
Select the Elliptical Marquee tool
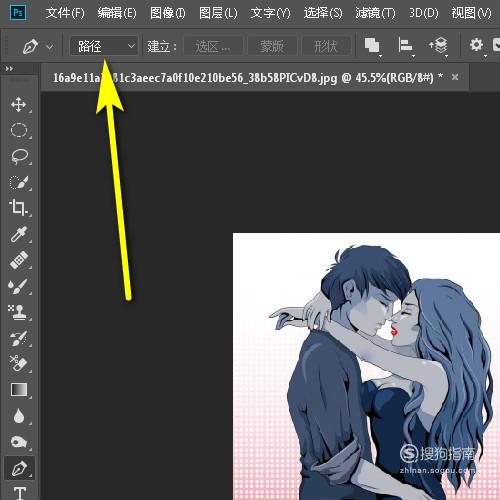tap(19, 130)
